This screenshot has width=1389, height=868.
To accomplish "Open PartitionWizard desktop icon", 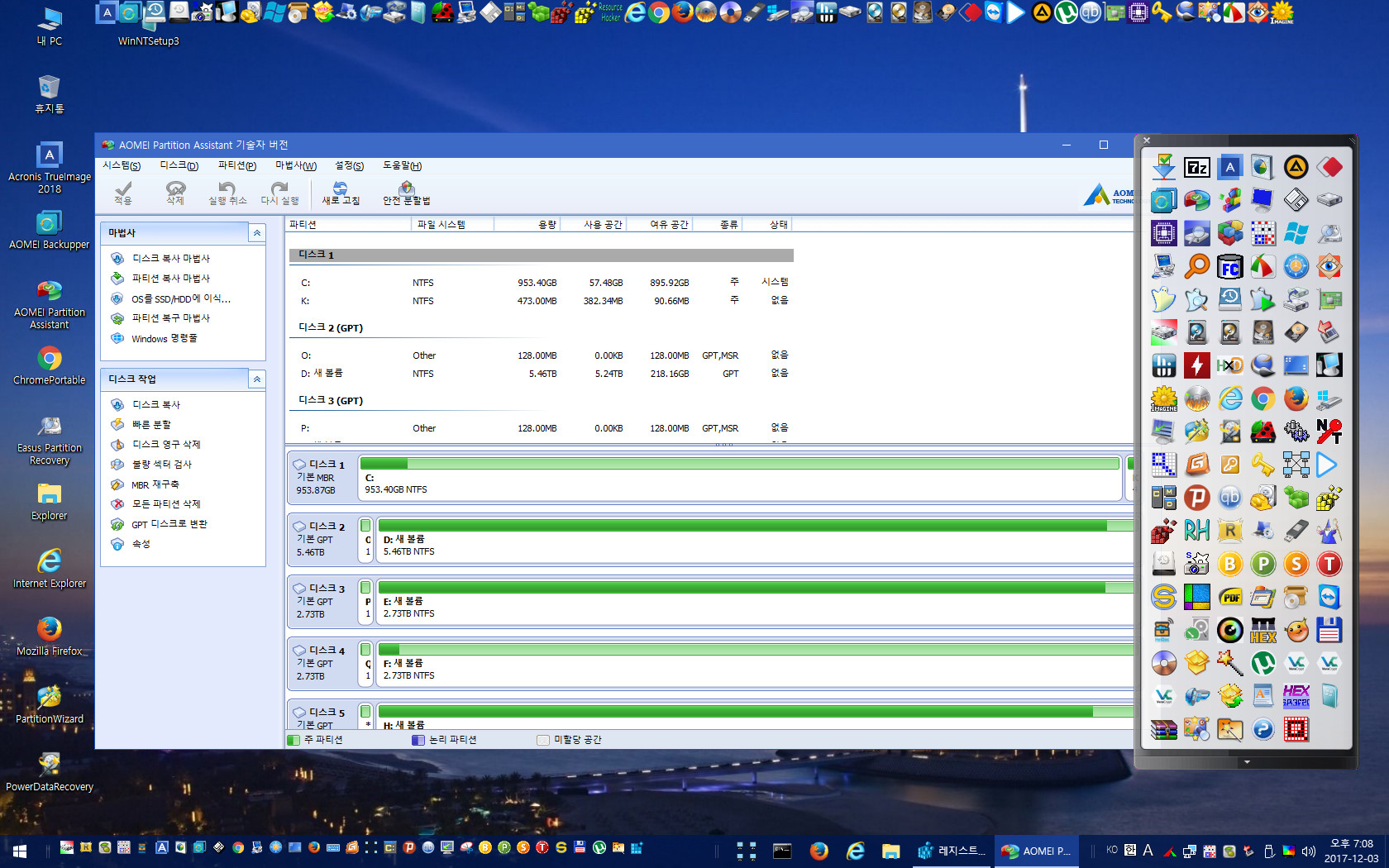I will 50,704.
